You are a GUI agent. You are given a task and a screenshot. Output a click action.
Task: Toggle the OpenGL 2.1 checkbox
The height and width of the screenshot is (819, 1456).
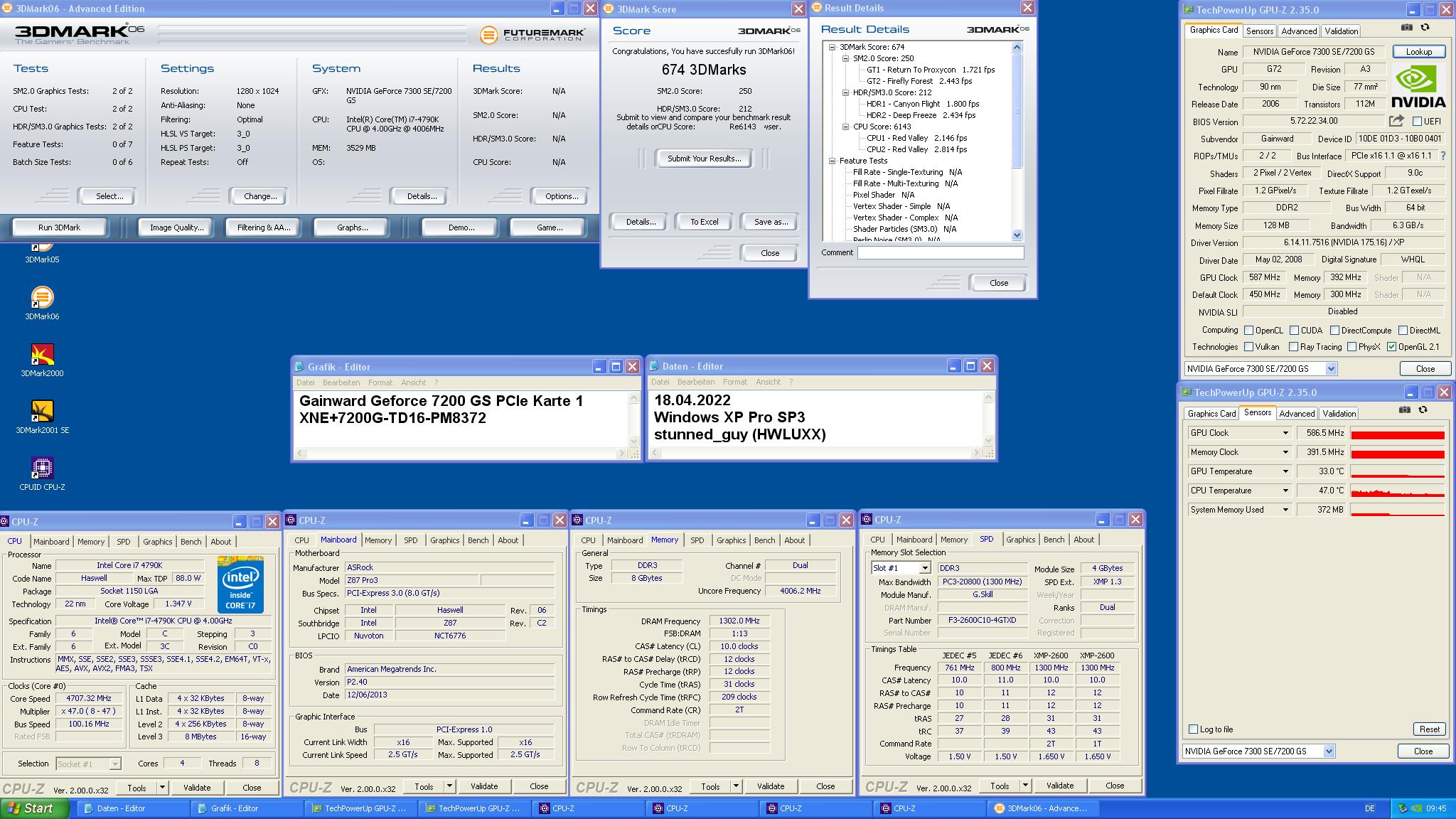pos(1391,347)
